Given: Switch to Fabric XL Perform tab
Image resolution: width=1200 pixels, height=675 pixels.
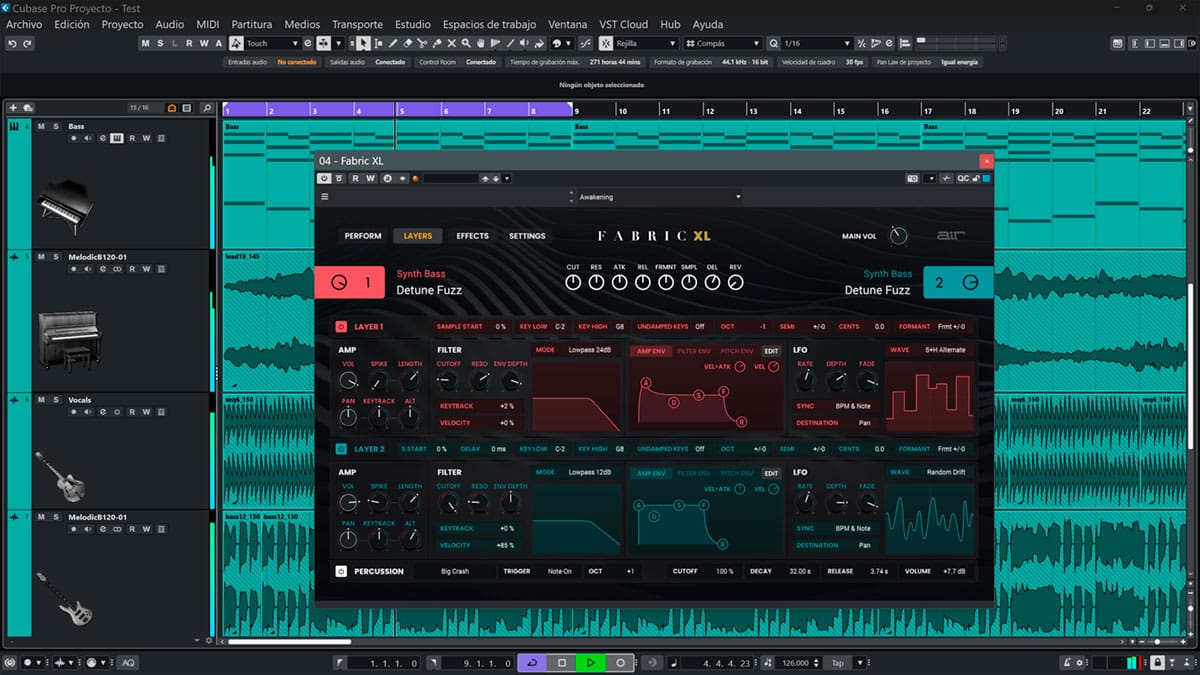Looking at the screenshot, I should click(363, 236).
